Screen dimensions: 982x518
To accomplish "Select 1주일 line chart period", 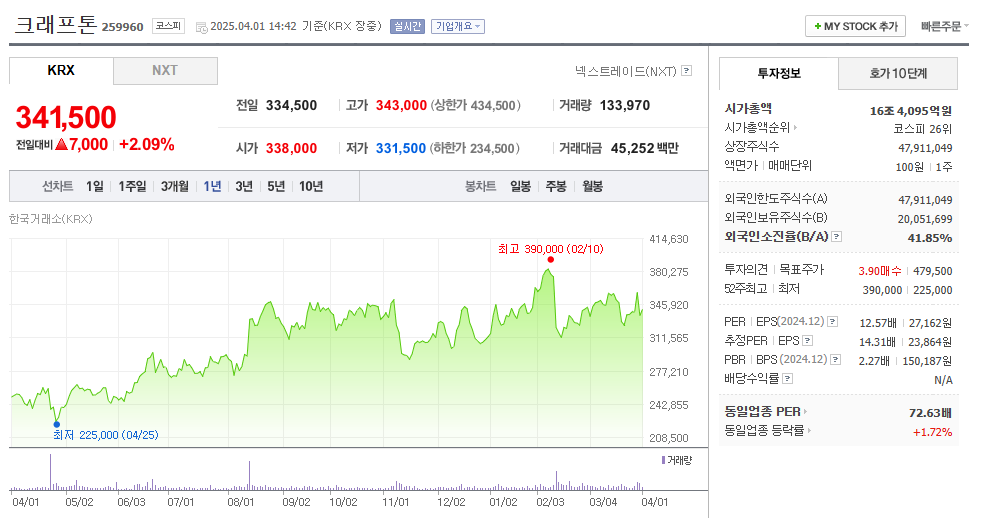I will pos(132,187).
